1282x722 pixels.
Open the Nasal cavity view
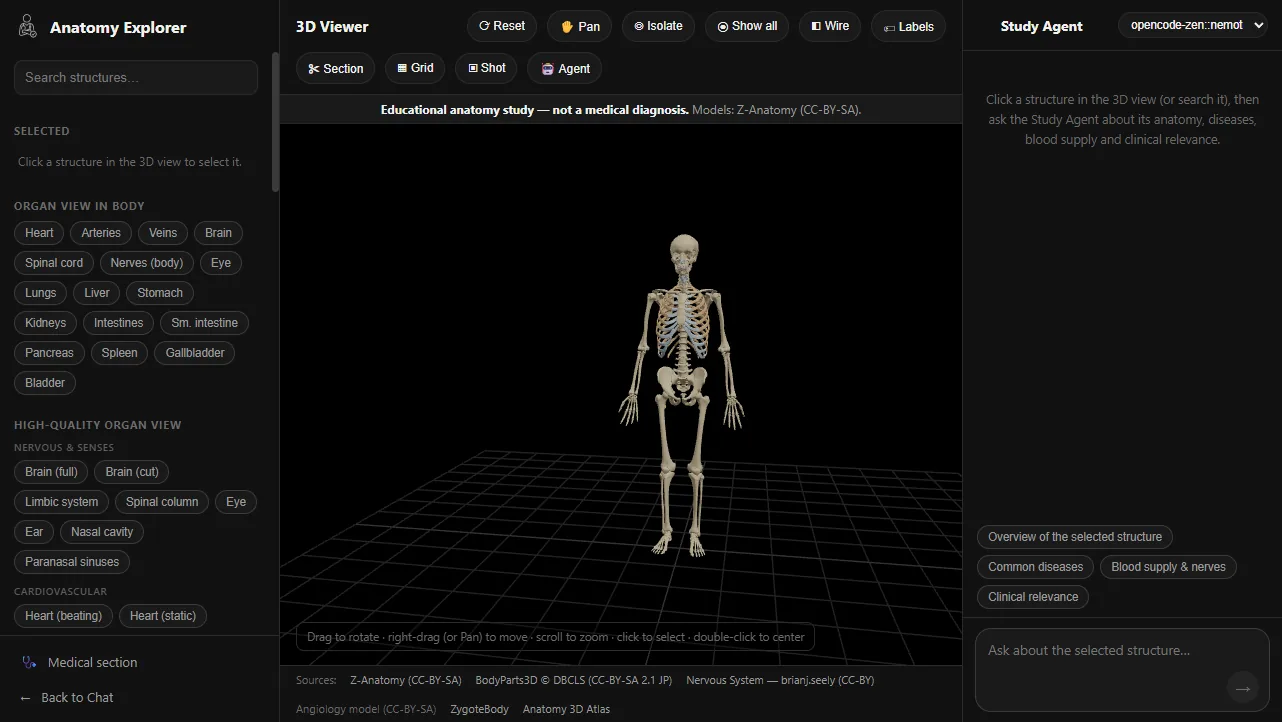point(102,532)
